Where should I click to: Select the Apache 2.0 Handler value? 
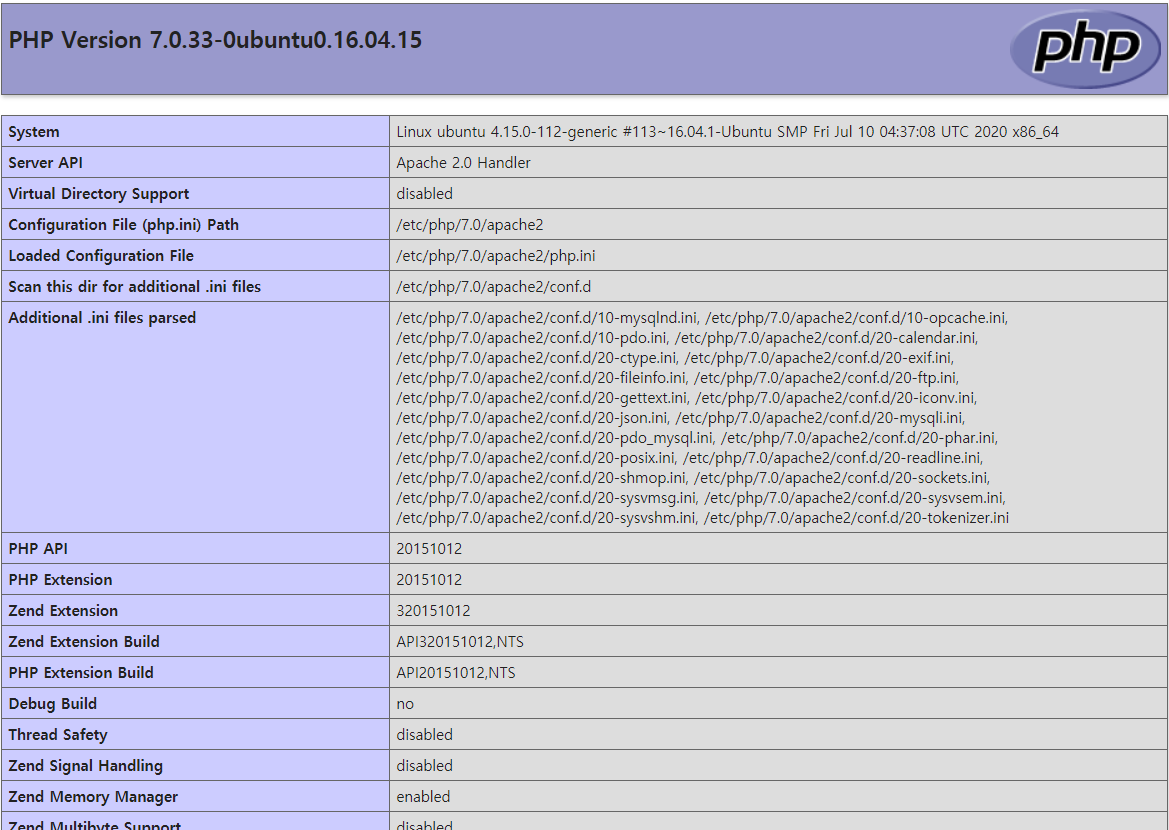pos(463,163)
